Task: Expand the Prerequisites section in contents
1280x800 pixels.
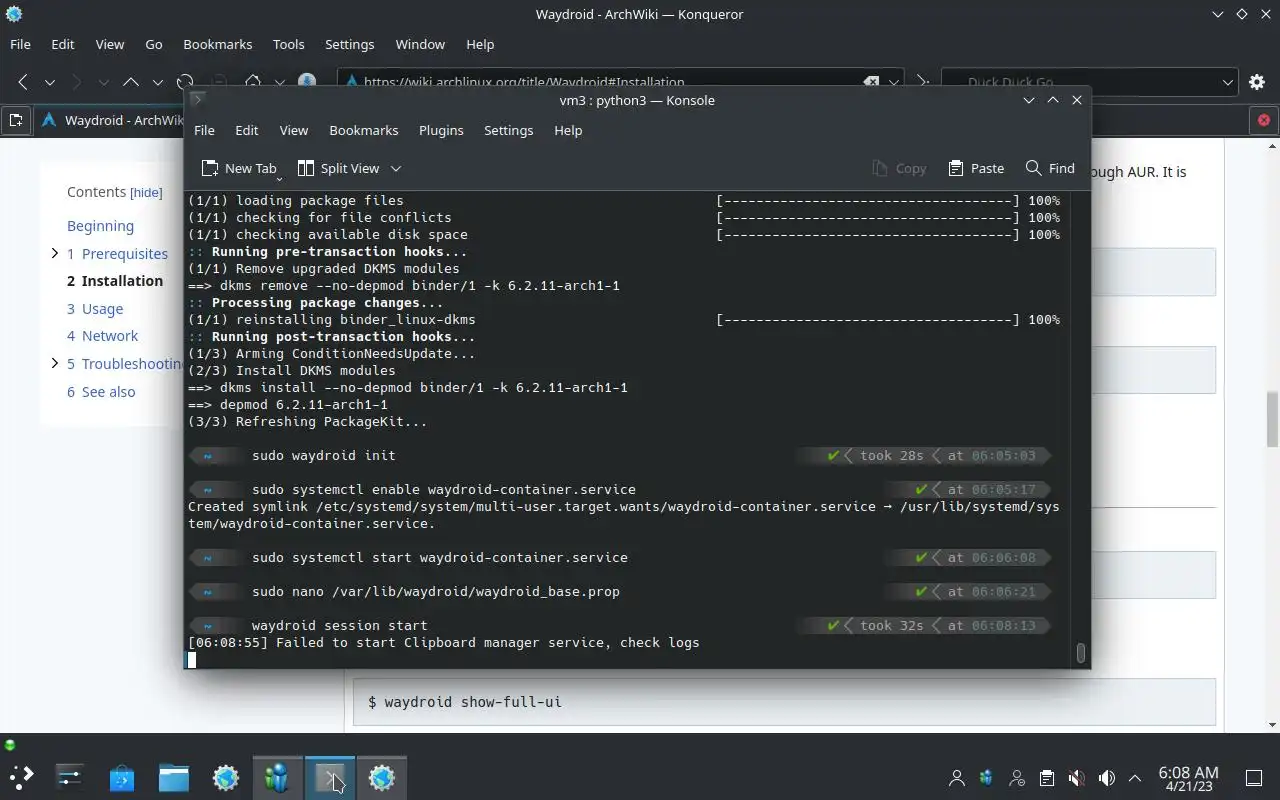Action: (x=54, y=253)
